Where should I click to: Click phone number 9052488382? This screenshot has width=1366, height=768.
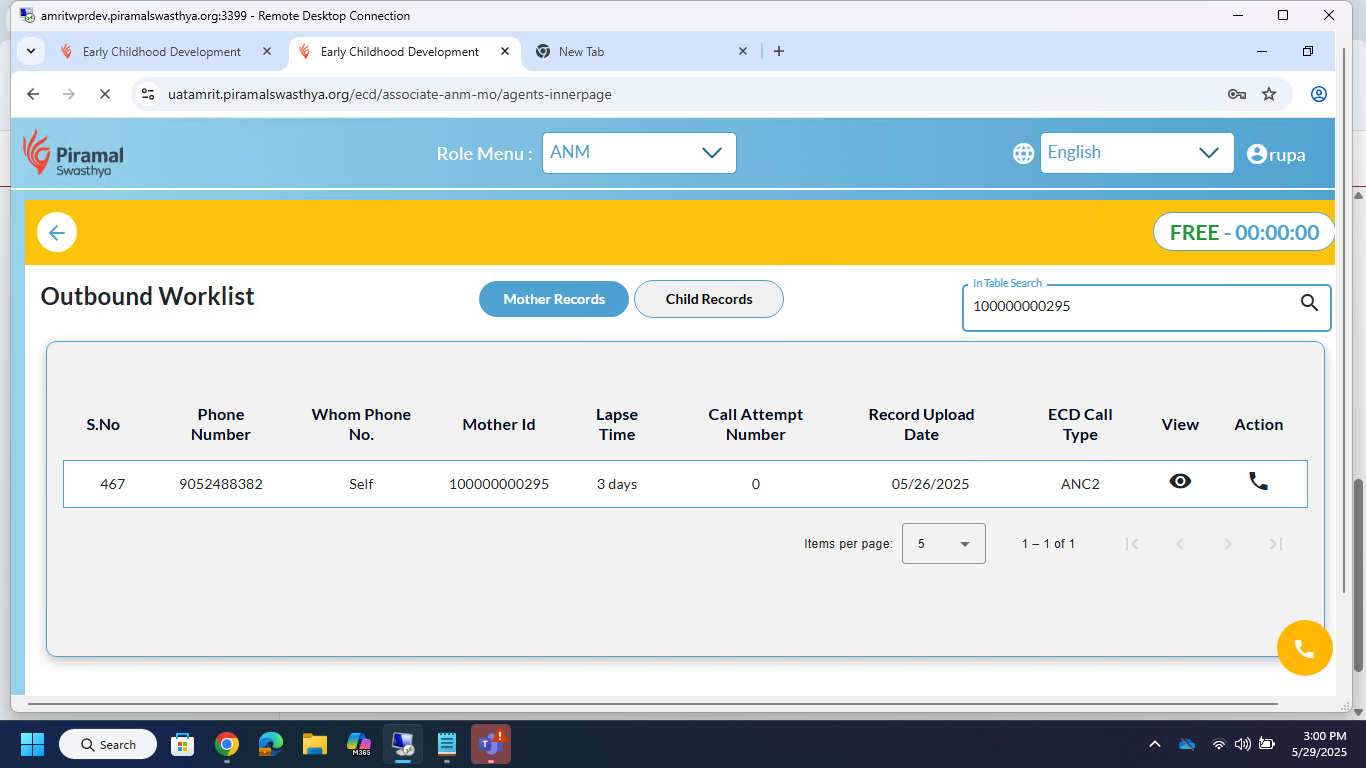[x=221, y=484]
